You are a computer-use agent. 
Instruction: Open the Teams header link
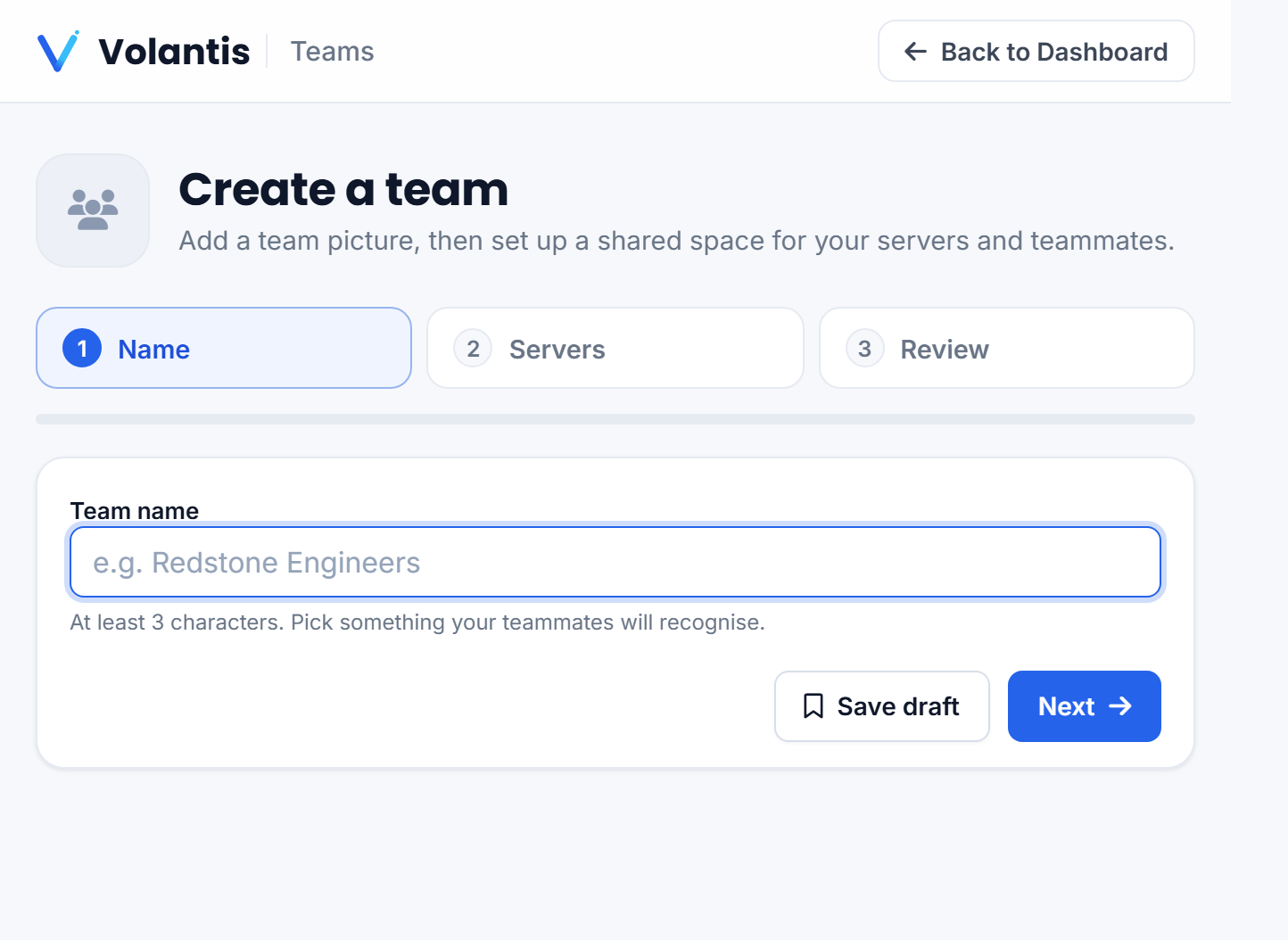pos(333,52)
